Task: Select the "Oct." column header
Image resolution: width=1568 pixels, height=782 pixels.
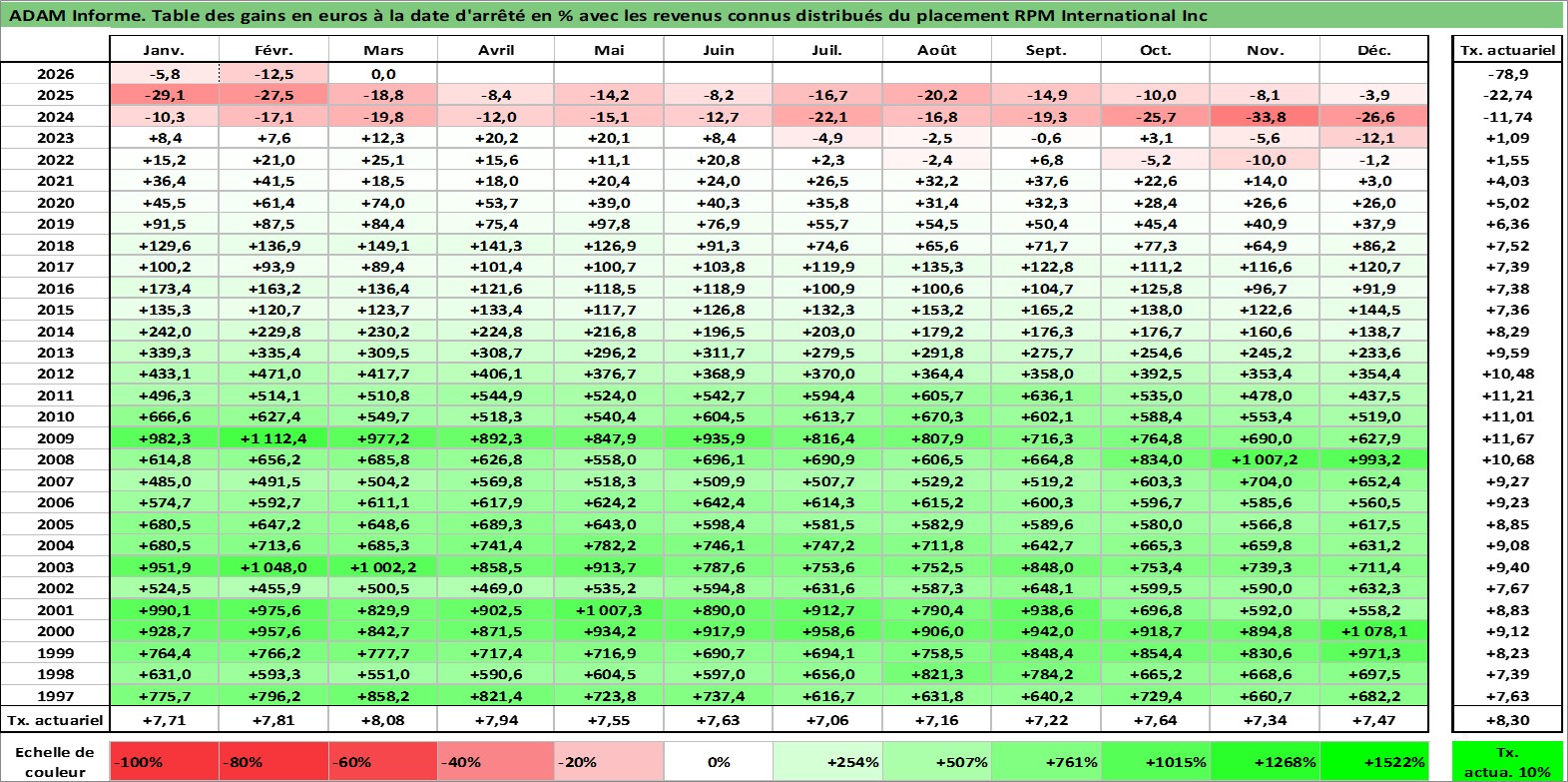Action: click(x=1155, y=50)
